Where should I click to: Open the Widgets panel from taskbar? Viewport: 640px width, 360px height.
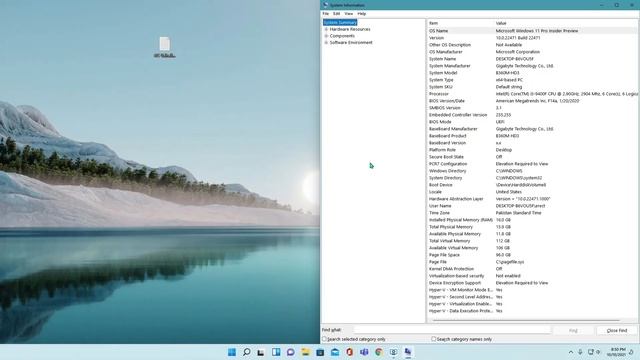[276, 352]
